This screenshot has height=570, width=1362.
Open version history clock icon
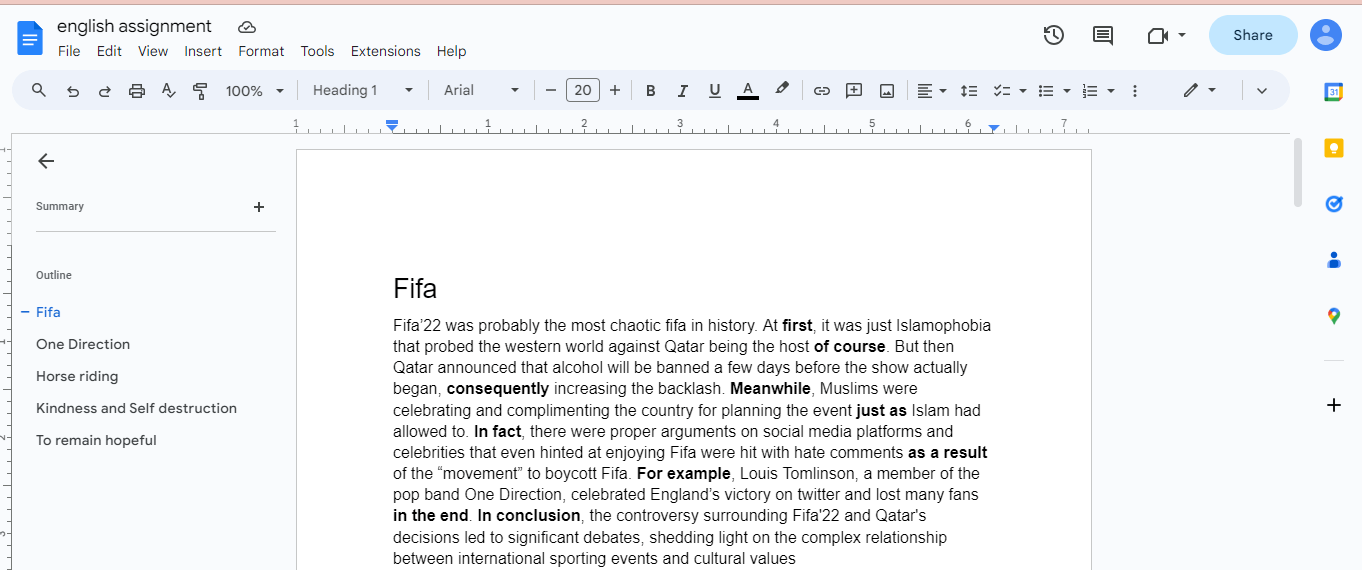tap(1053, 35)
